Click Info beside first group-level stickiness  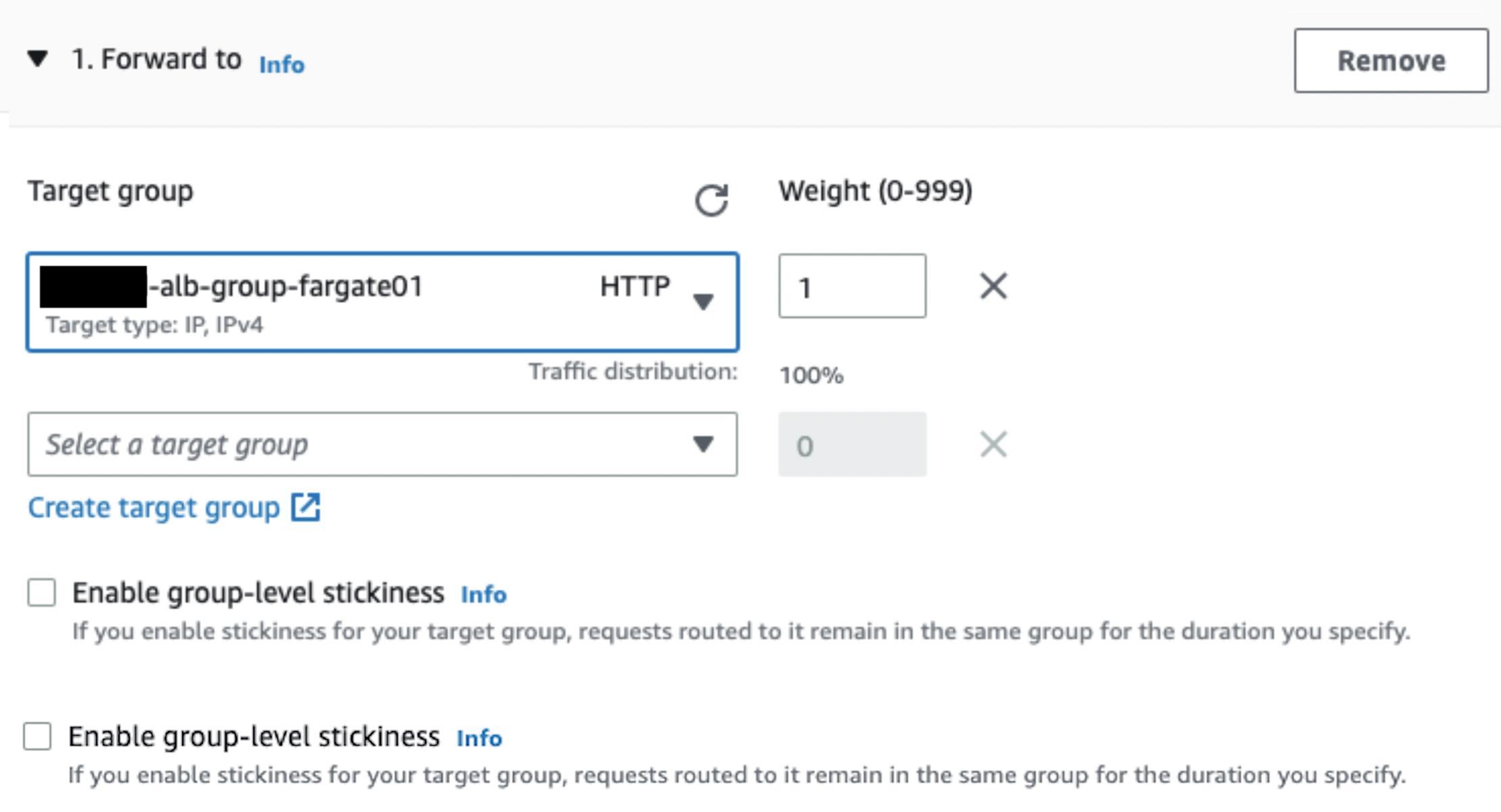tap(483, 594)
